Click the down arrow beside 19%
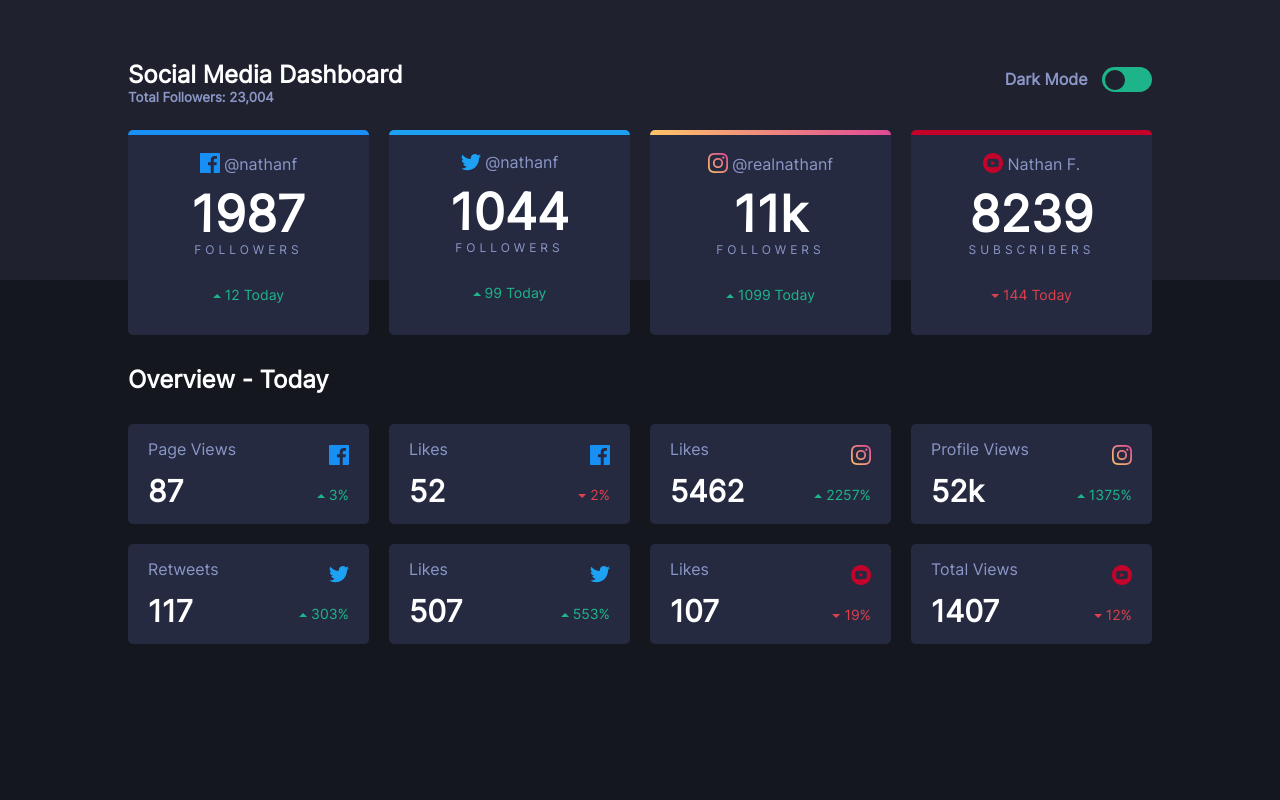 point(836,616)
